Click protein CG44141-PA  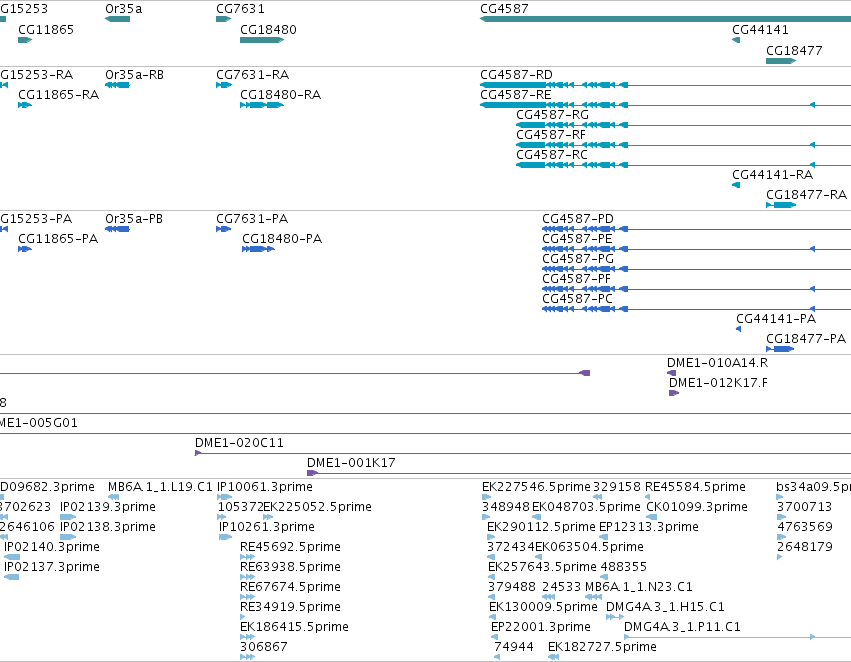pos(739,329)
